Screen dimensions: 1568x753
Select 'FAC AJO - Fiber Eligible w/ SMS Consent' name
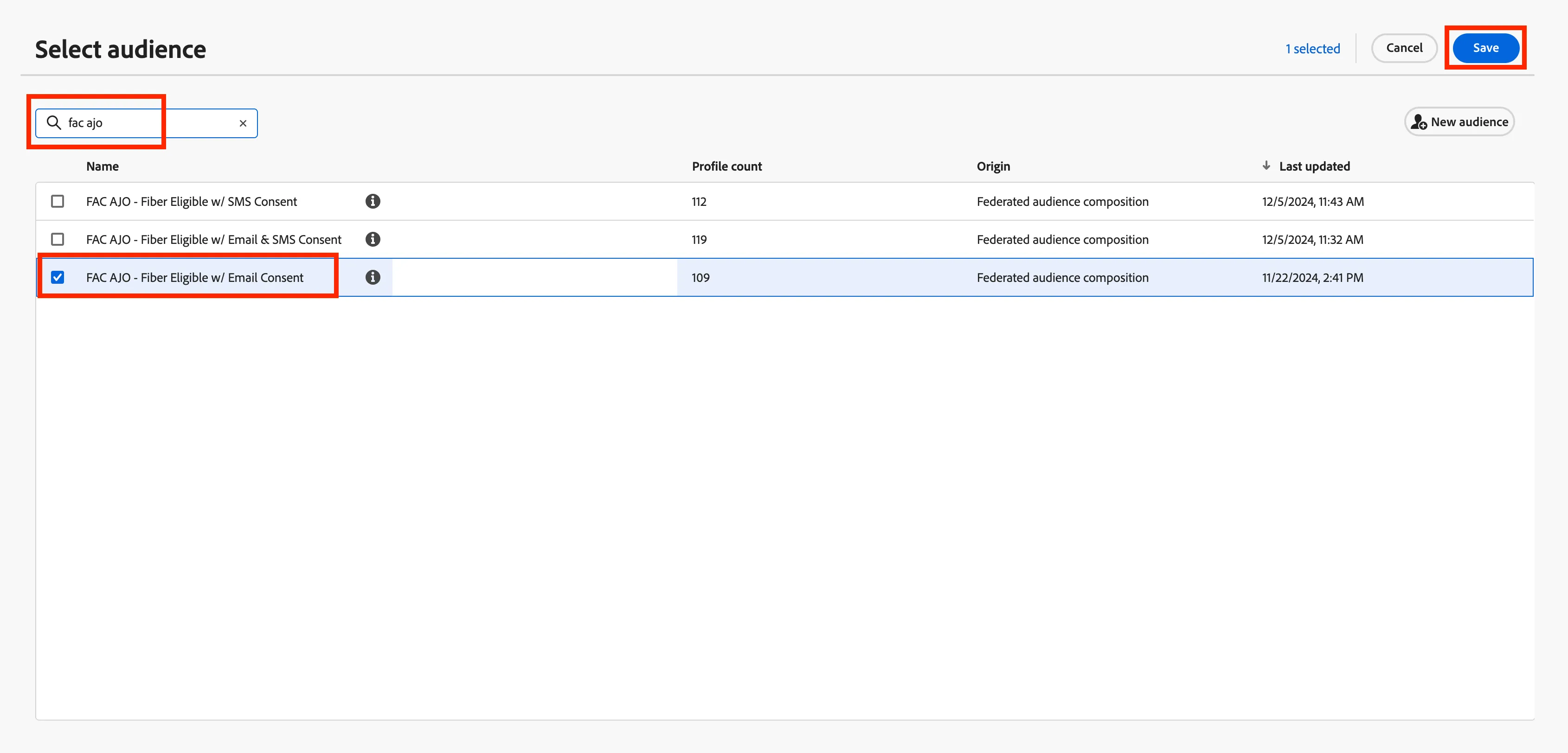pos(192,202)
